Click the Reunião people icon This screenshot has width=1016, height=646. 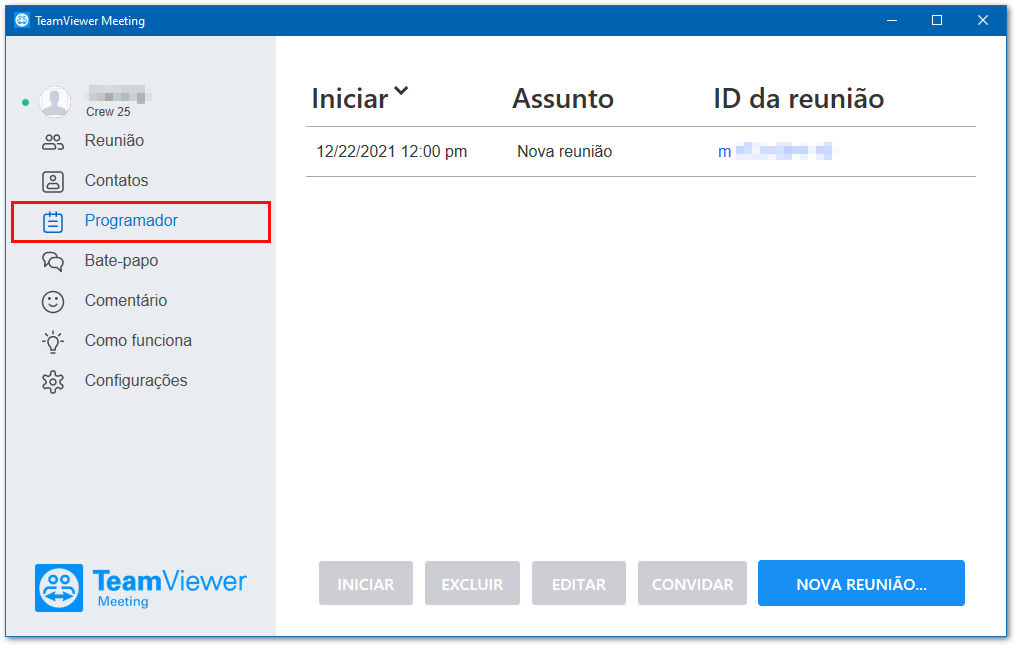[52, 142]
